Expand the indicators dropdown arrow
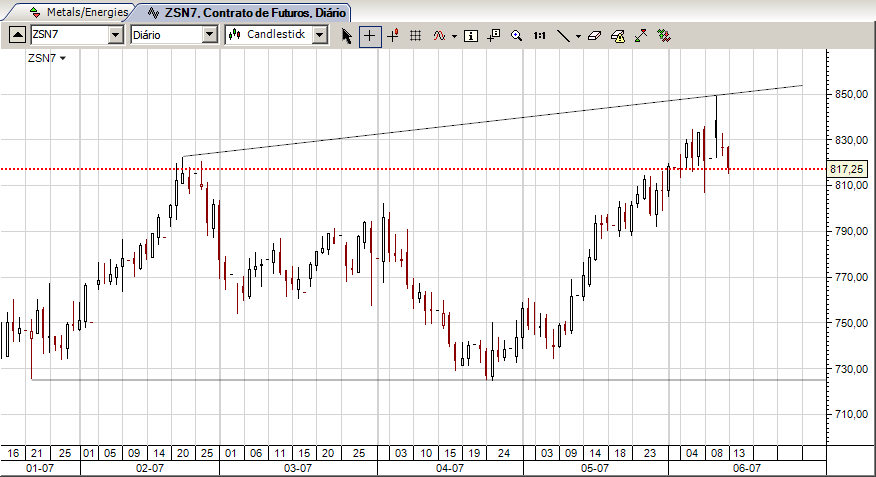Image resolution: width=876 pixels, height=477 pixels. click(x=454, y=36)
